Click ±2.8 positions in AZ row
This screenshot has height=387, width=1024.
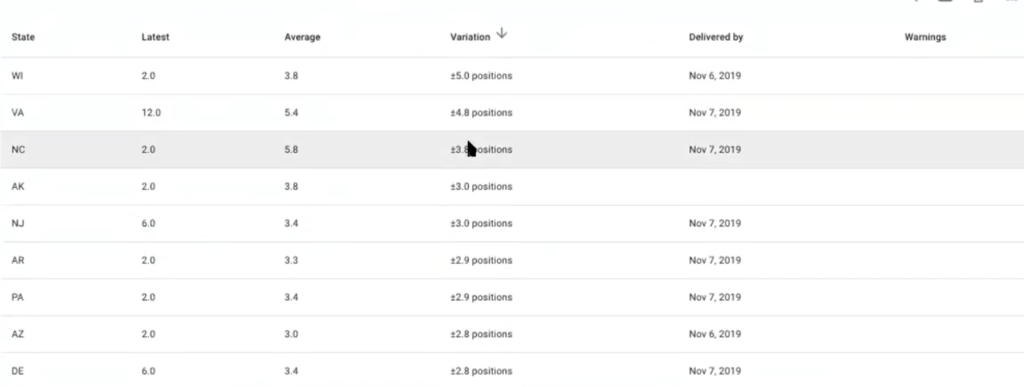[x=481, y=334]
